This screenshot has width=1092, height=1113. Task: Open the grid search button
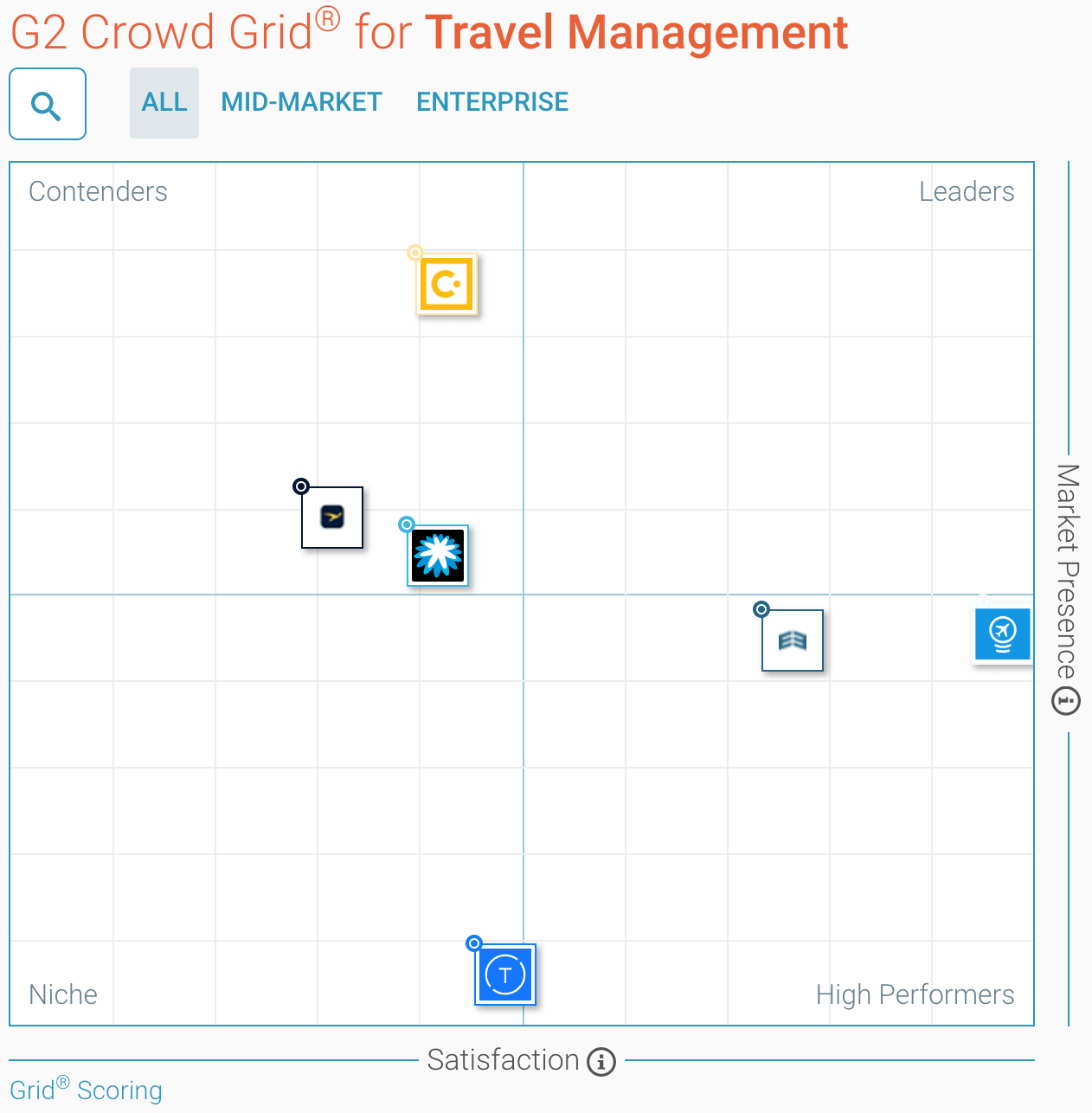pos(48,104)
